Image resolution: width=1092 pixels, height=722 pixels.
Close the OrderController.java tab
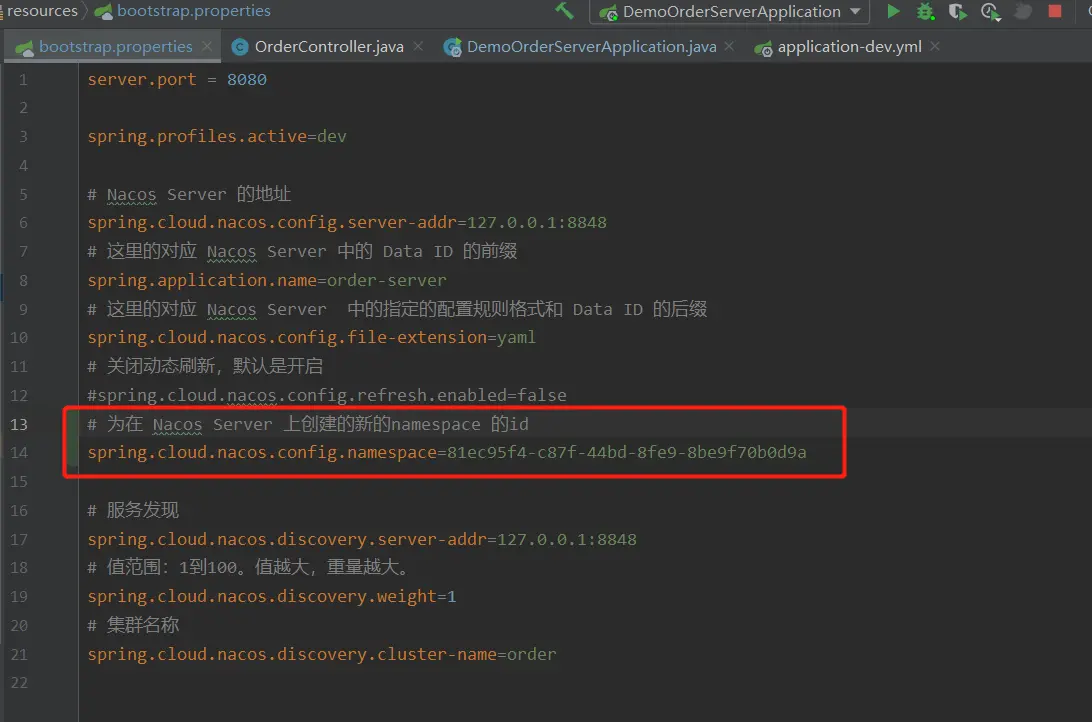(x=418, y=46)
